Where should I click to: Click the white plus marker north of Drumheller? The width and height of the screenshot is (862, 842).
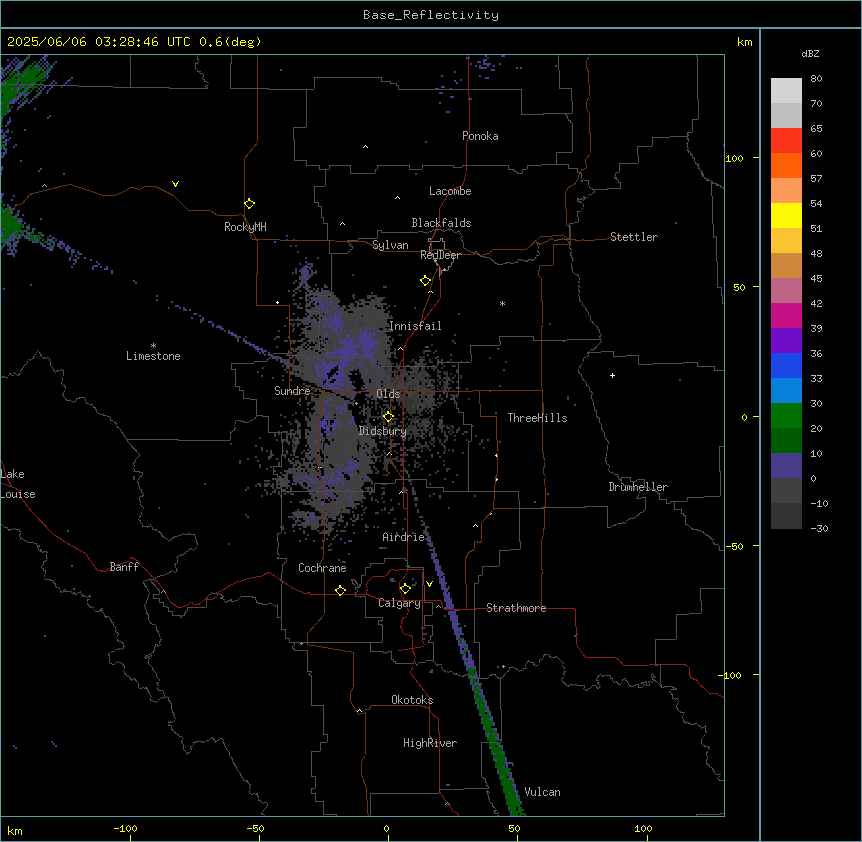[x=612, y=375]
